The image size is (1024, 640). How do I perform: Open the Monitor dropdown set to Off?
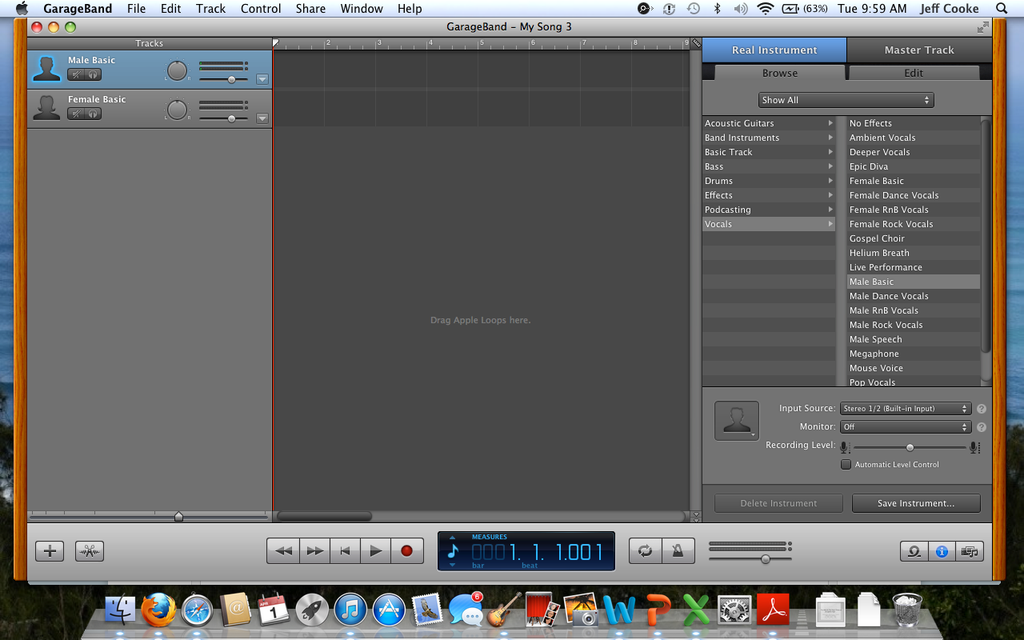coord(905,427)
